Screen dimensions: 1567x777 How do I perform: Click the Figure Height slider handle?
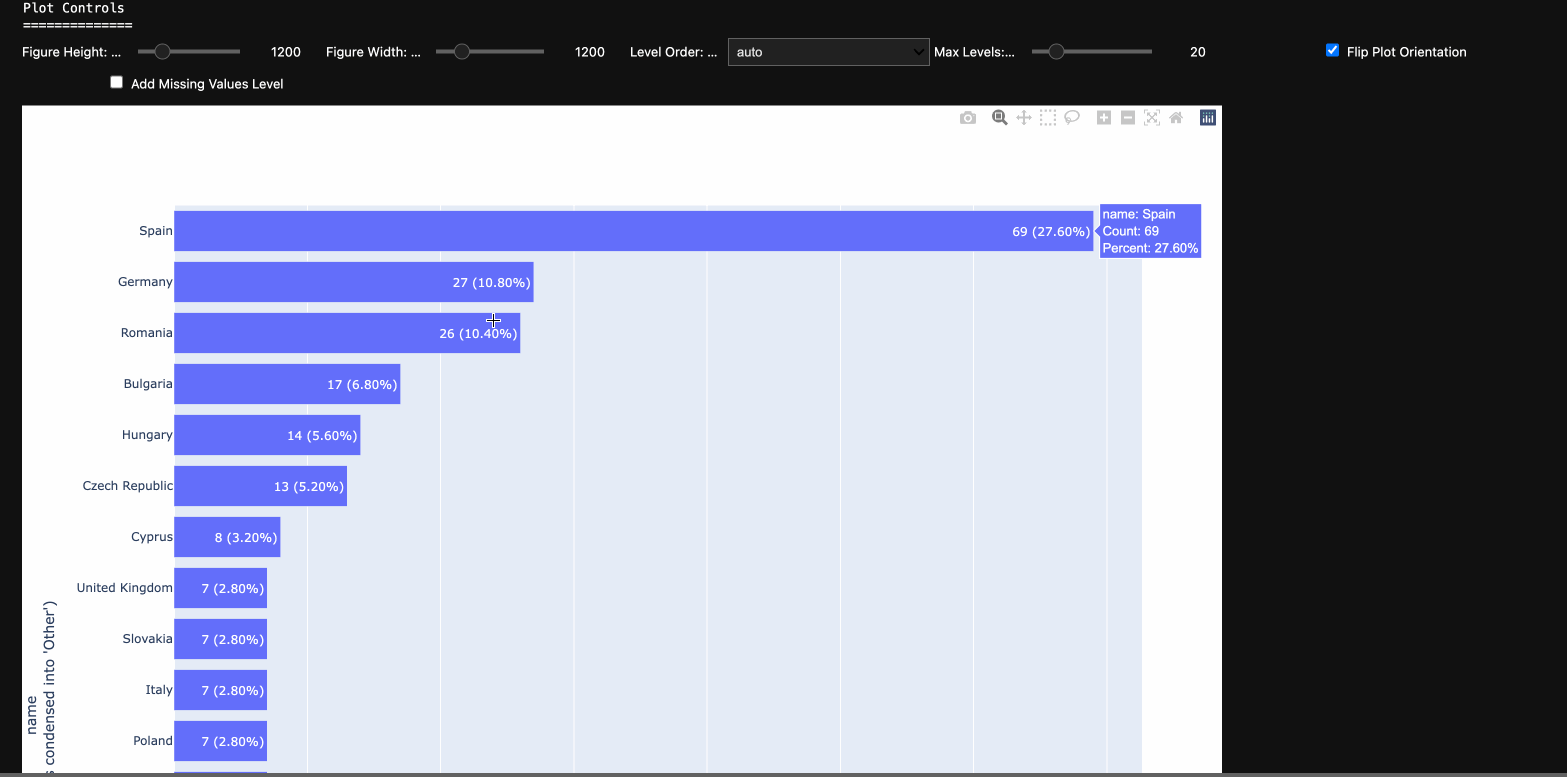pos(162,52)
